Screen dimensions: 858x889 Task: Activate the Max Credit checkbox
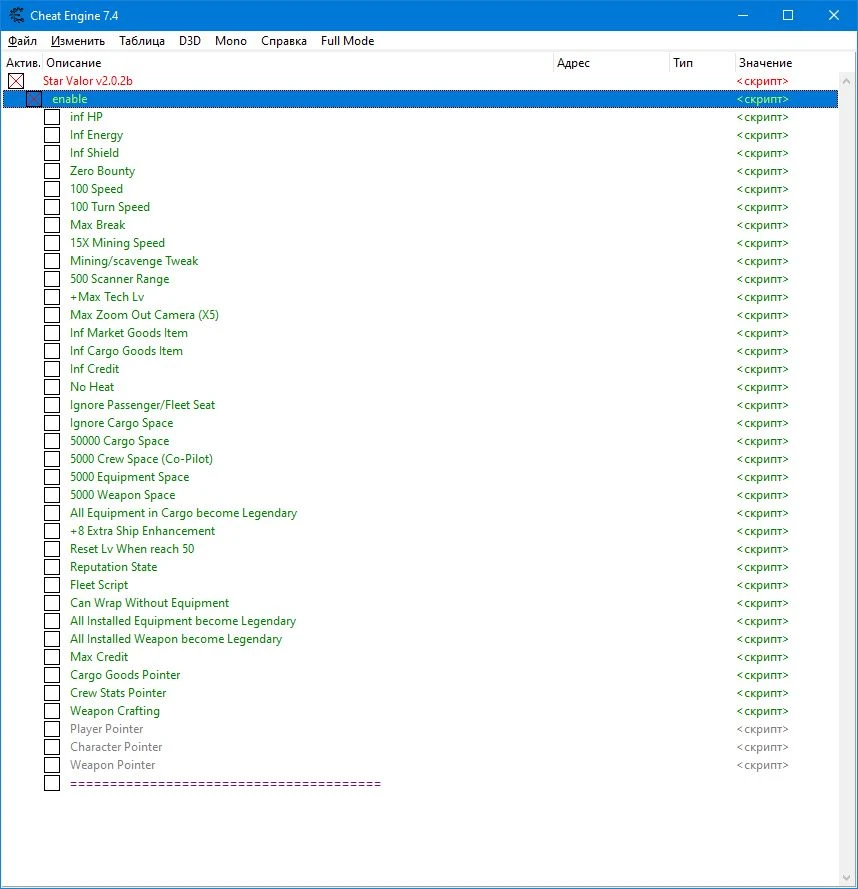point(52,657)
